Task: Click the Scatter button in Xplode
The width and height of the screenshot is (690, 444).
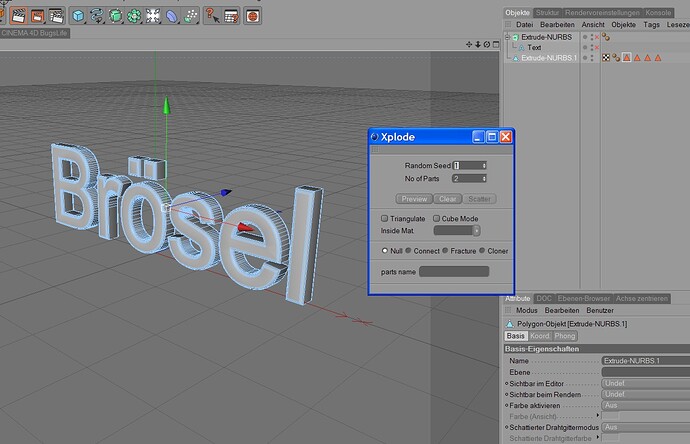Action: coord(479,199)
